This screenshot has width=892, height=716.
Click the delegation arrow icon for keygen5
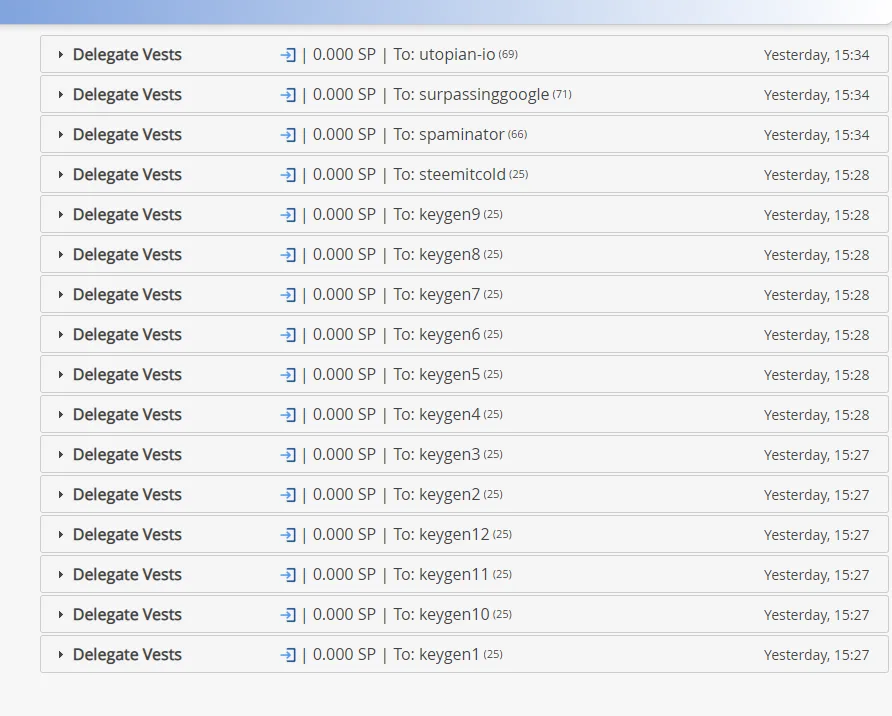pos(288,375)
